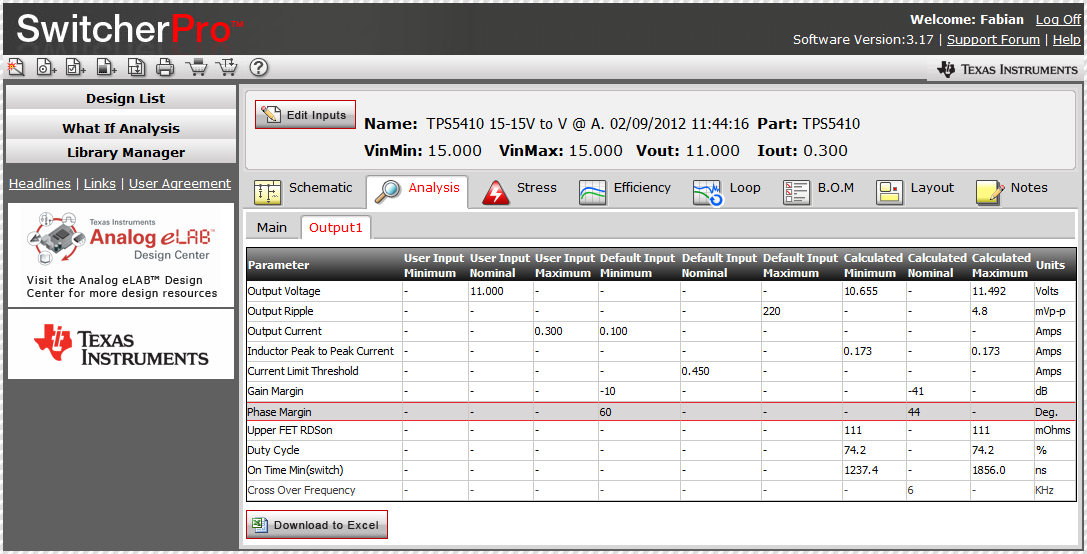Click the Texas Instruments sidebar logo banner

click(121, 345)
